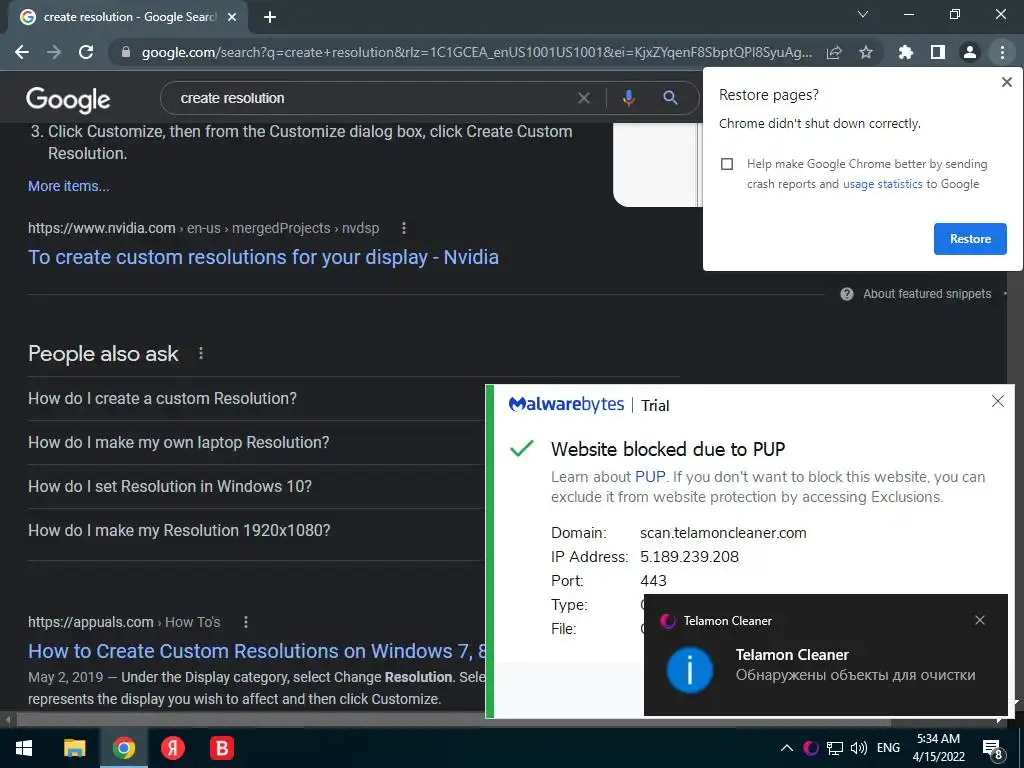
Task: Clear the Google search box text
Action: [x=584, y=98]
